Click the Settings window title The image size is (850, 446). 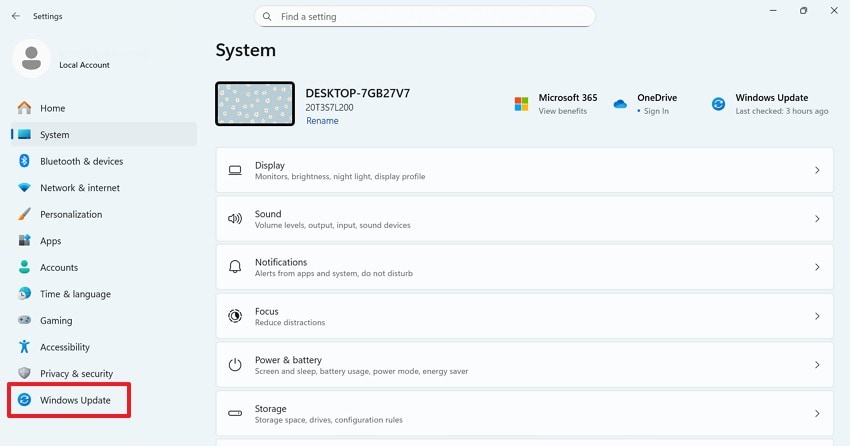pyautogui.click(x=48, y=16)
